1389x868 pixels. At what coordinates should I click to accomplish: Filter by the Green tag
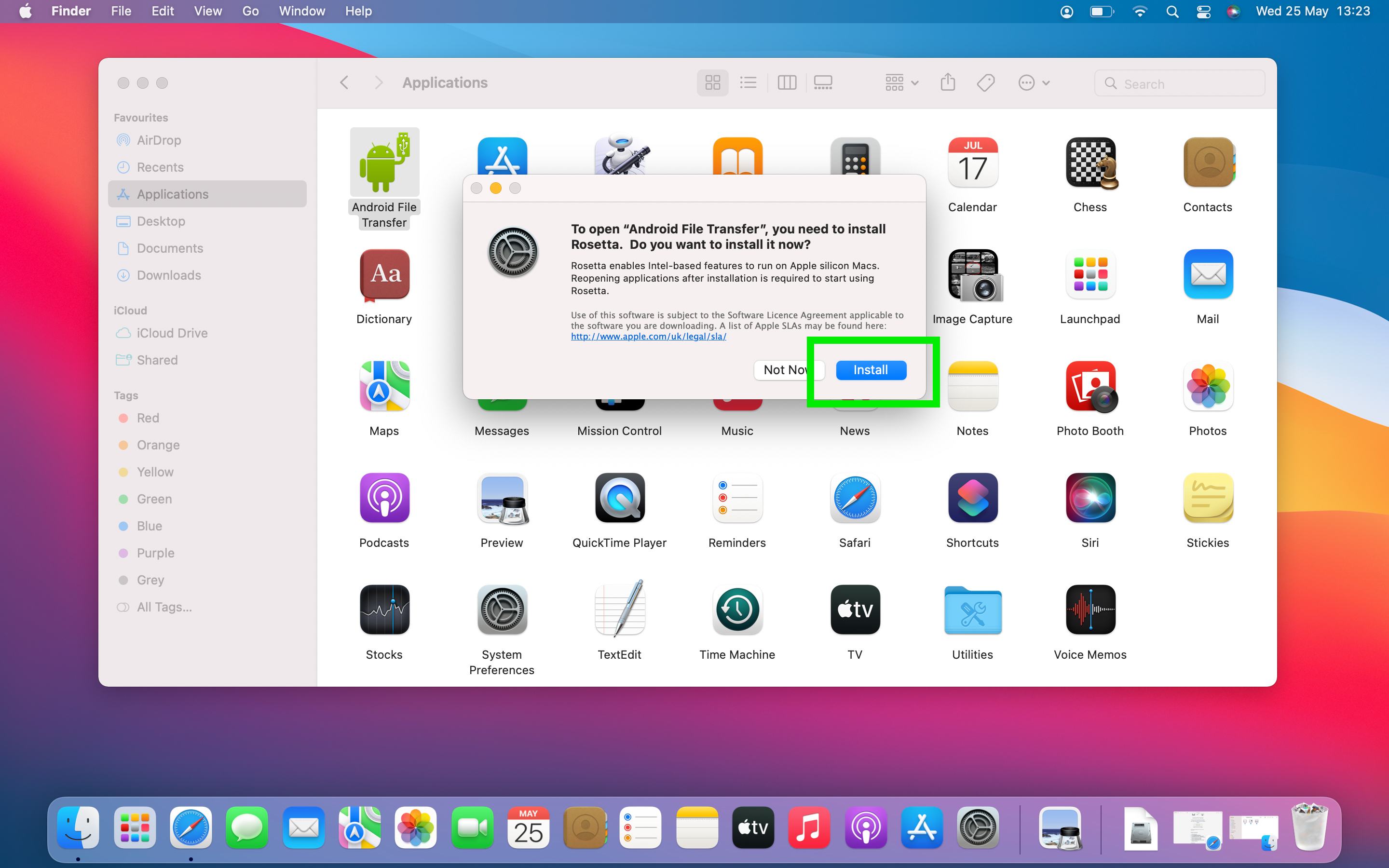coord(207,499)
